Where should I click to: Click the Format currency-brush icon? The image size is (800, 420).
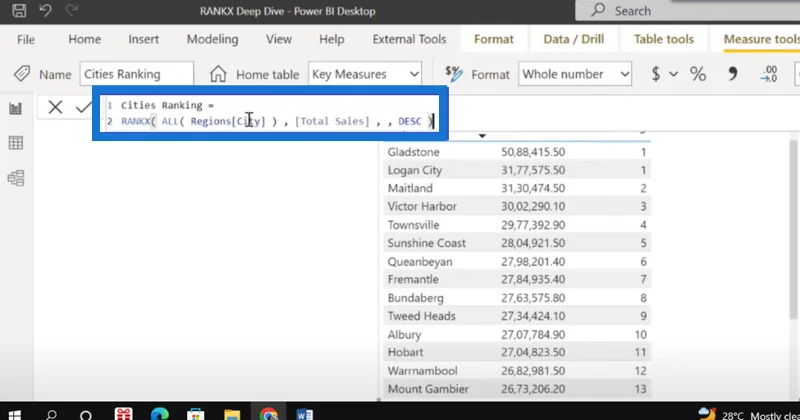(454, 74)
